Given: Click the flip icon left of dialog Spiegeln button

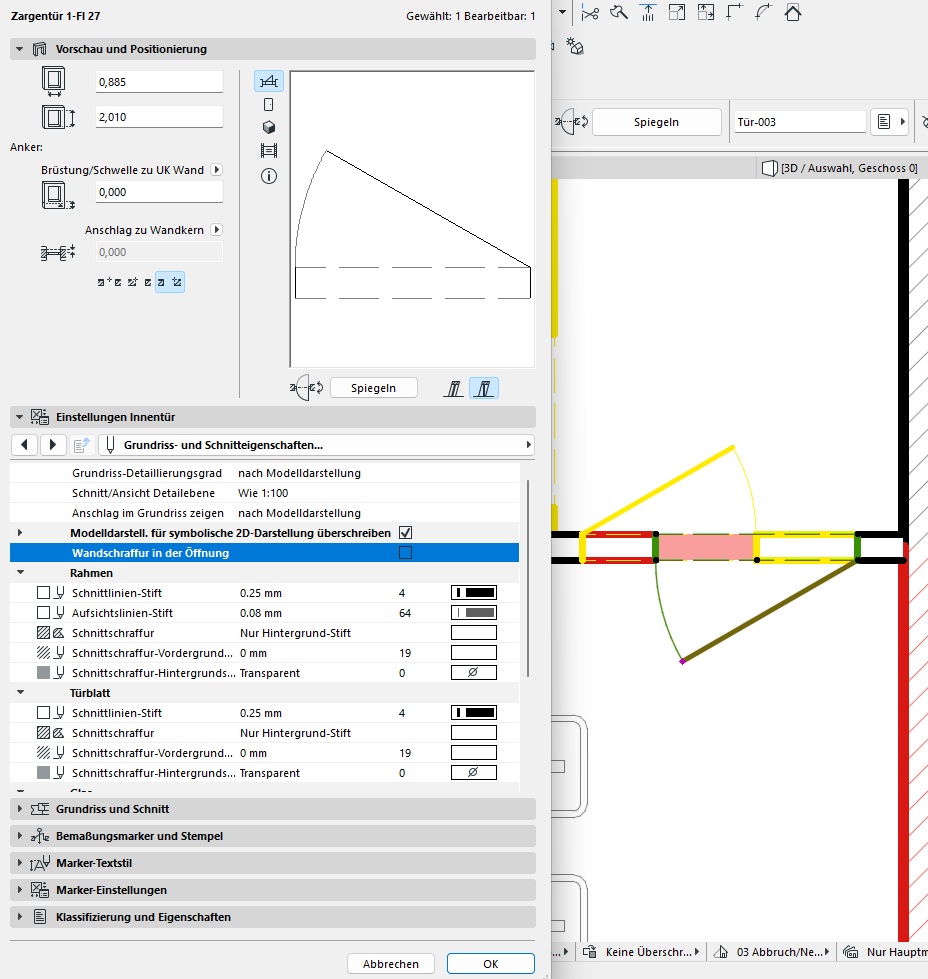Looking at the screenshot, I should 307,388.
